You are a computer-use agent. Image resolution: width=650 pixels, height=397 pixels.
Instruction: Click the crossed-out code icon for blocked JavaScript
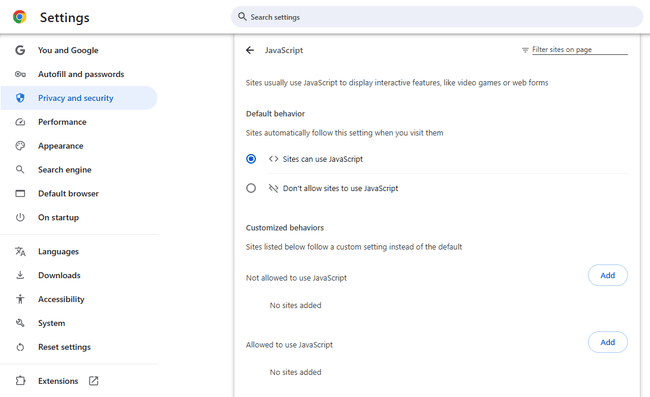(x=273, y=188)
